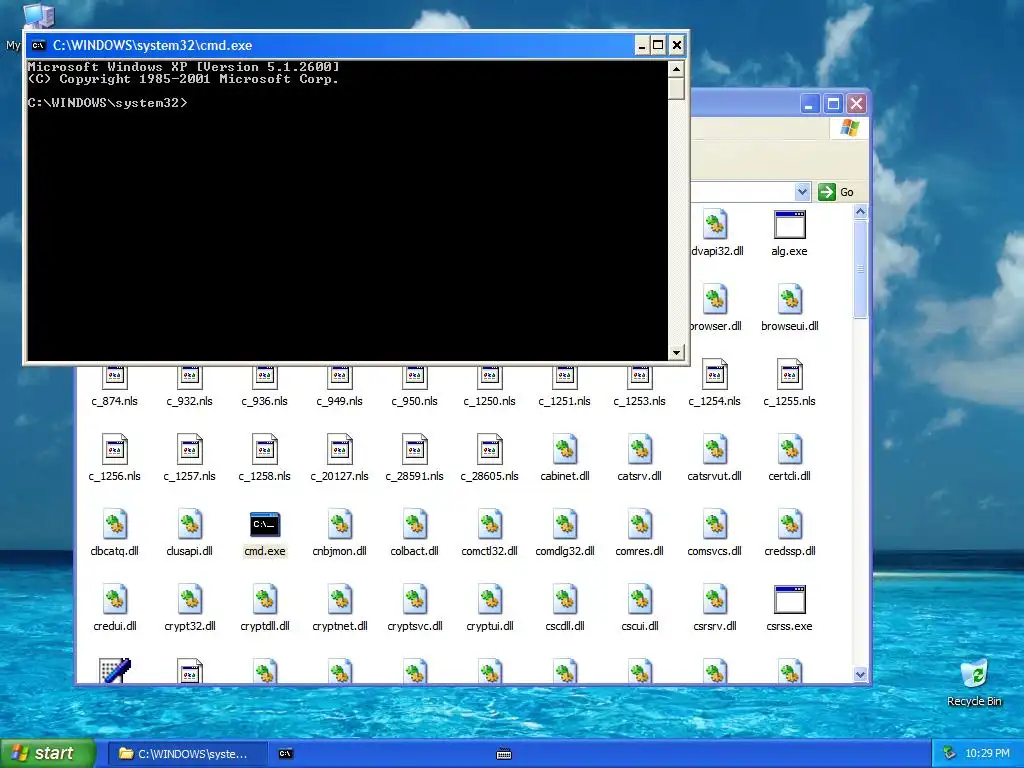This screenshot has height=768, width=1024.
Task: Select the cnbjmon.dll file icon
Action: pos(340,524)
